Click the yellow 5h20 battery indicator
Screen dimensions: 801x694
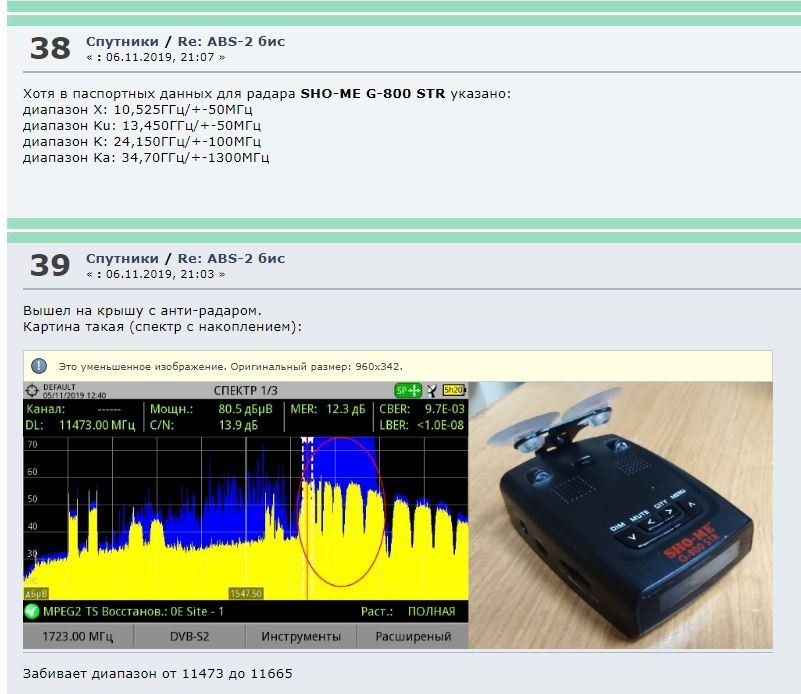(x=454, y=390)
